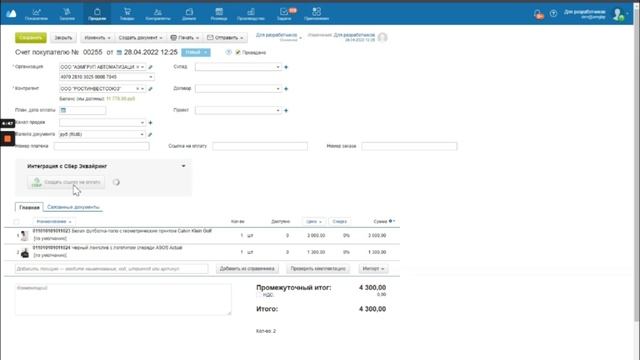Click Проверить комплектацию button
This screenshot has width=640, height=360.
(x=318, y=269)
